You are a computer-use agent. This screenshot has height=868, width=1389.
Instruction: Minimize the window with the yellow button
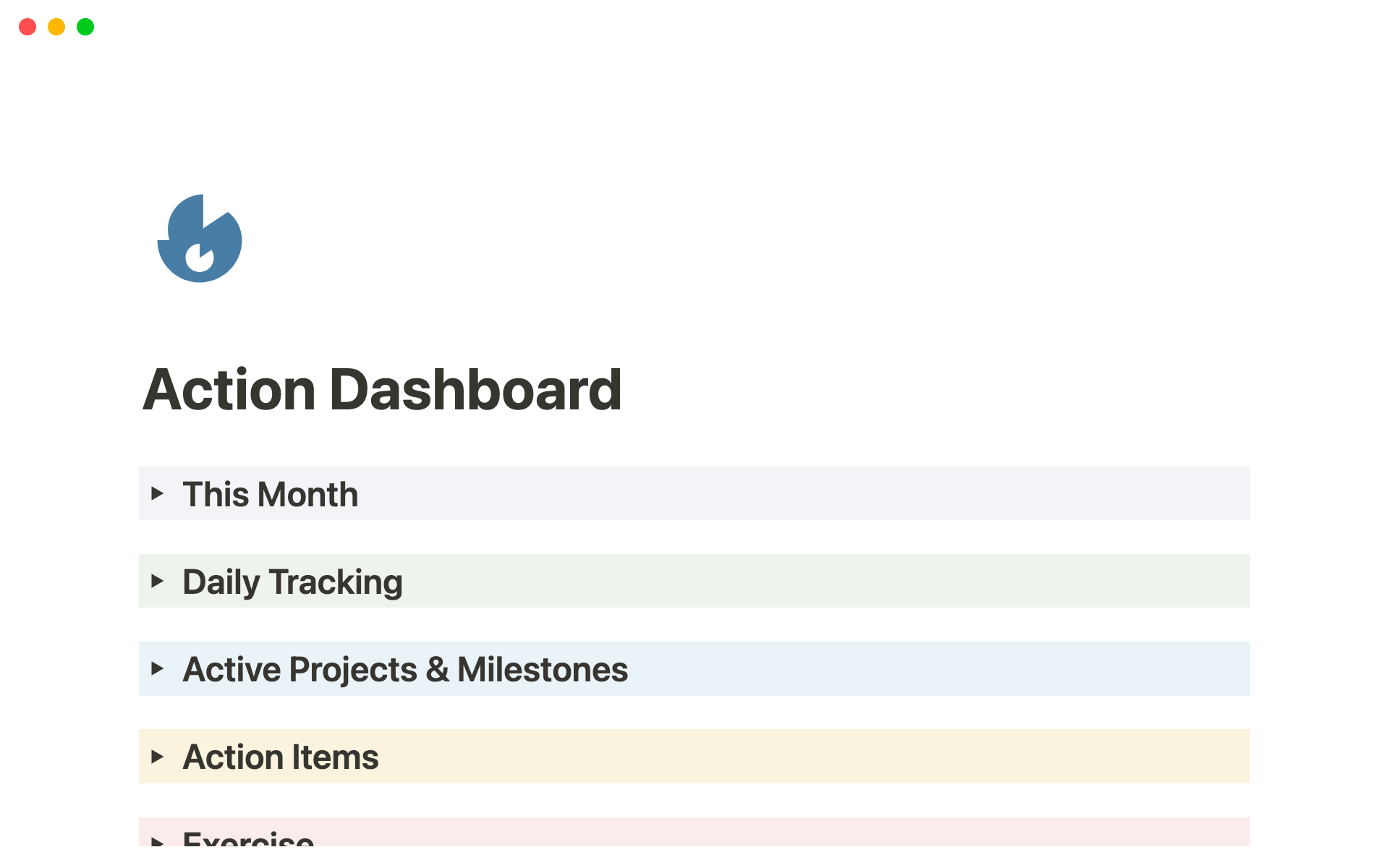pyautogui.click(x=56, y=27)
